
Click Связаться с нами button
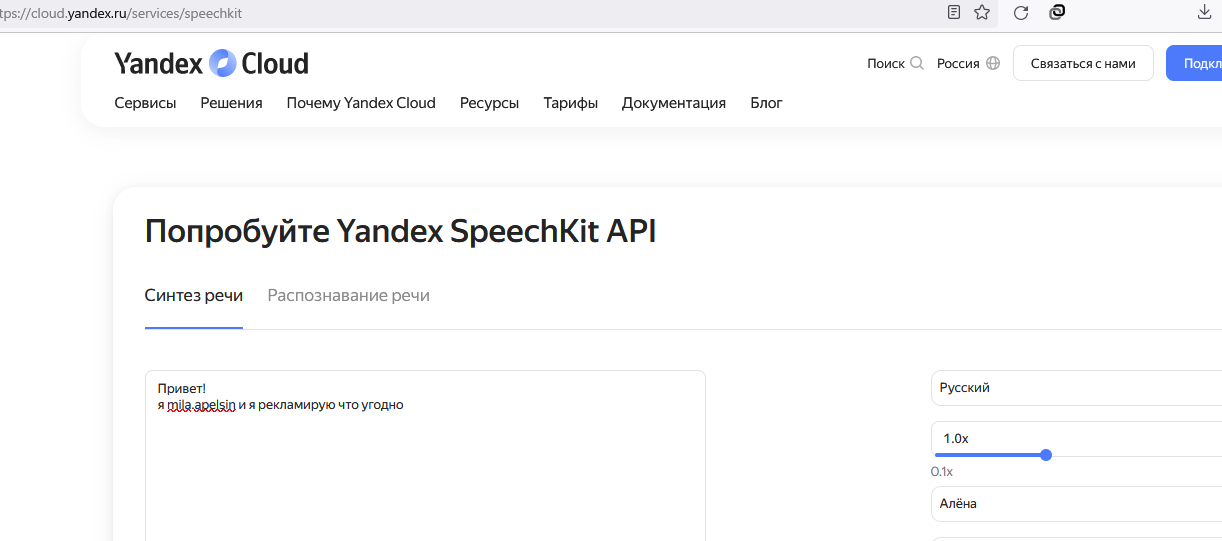coord(1083,63)
